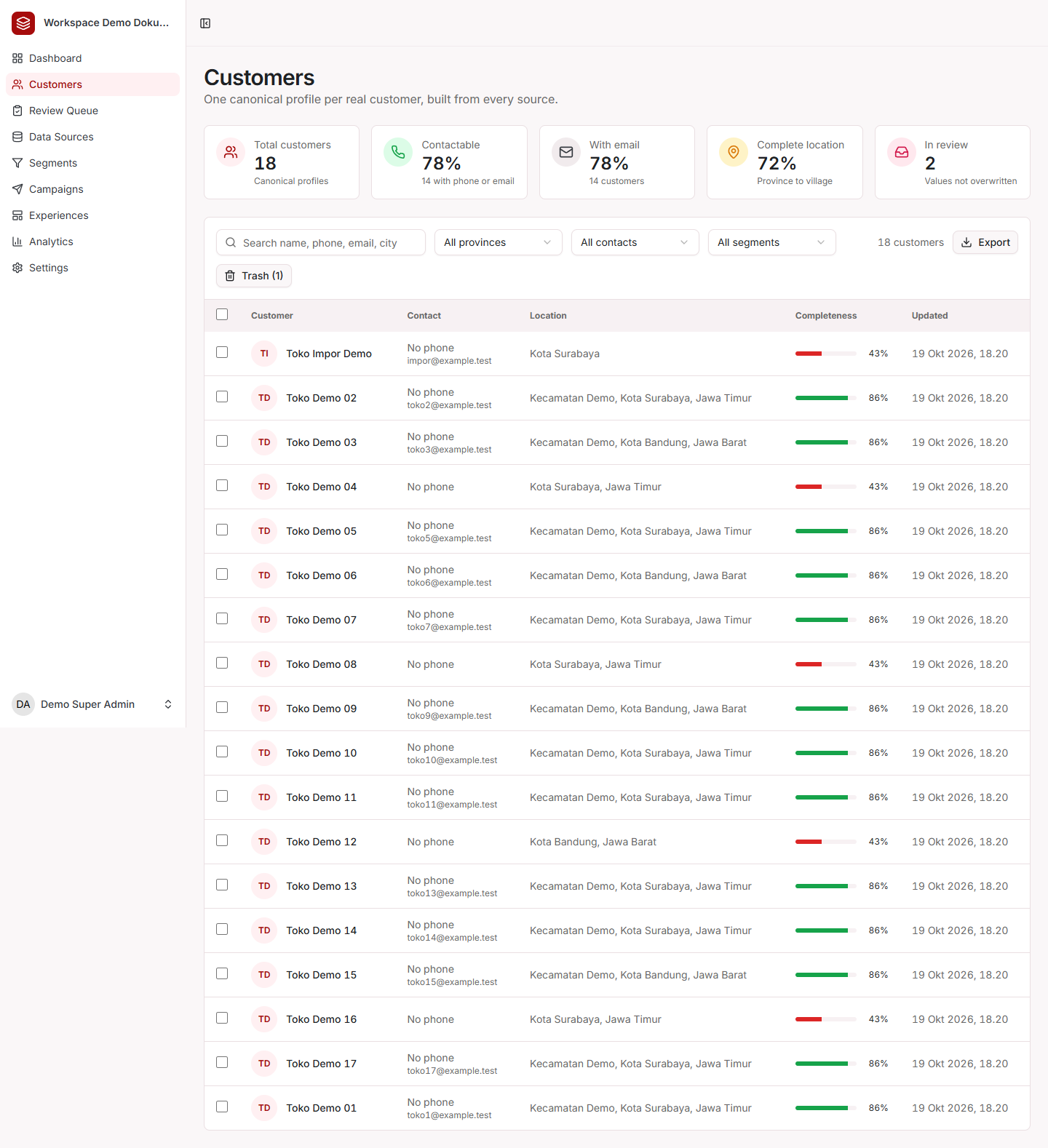The width and height of the screenshot is (1048, 1148).
Task: Click the Contactable phone icon
Action: coord(398,152)
